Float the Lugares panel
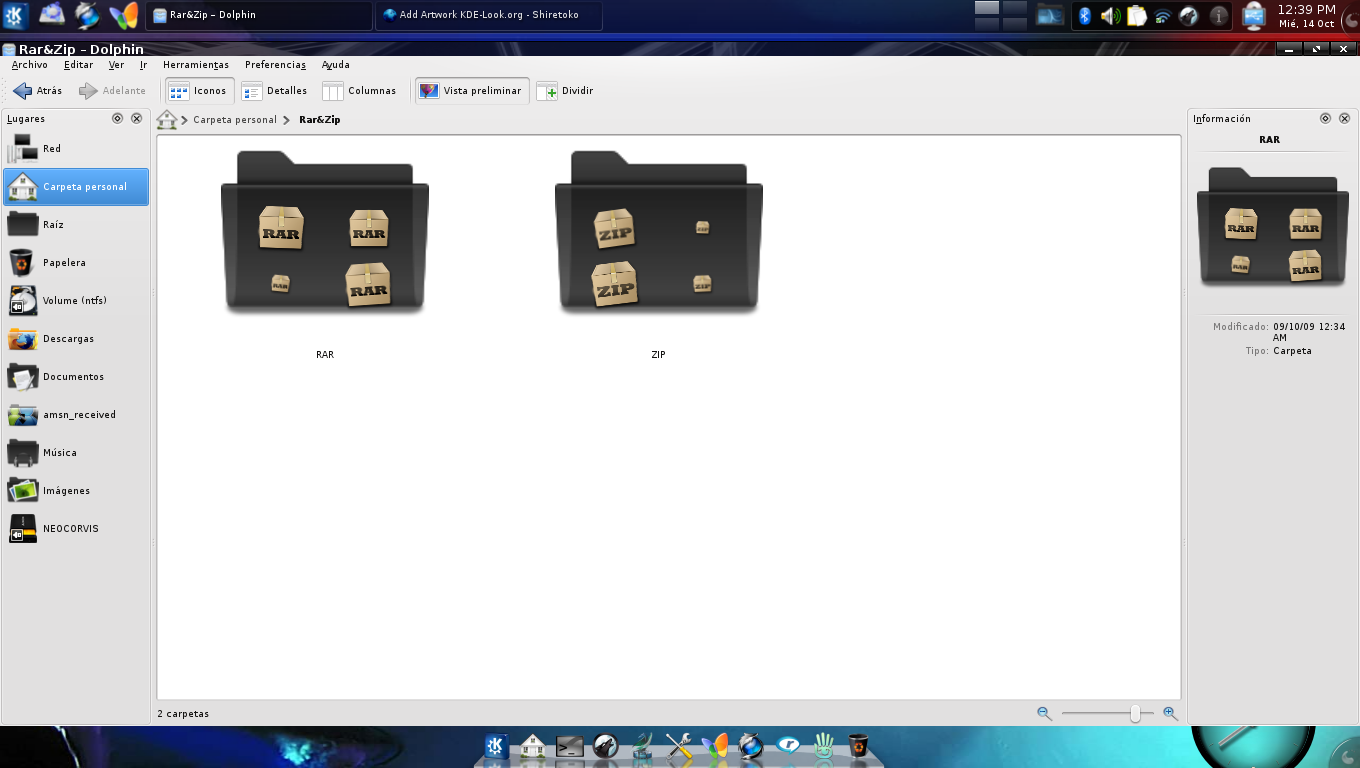The image size is (1360, 768). point(117,118)
